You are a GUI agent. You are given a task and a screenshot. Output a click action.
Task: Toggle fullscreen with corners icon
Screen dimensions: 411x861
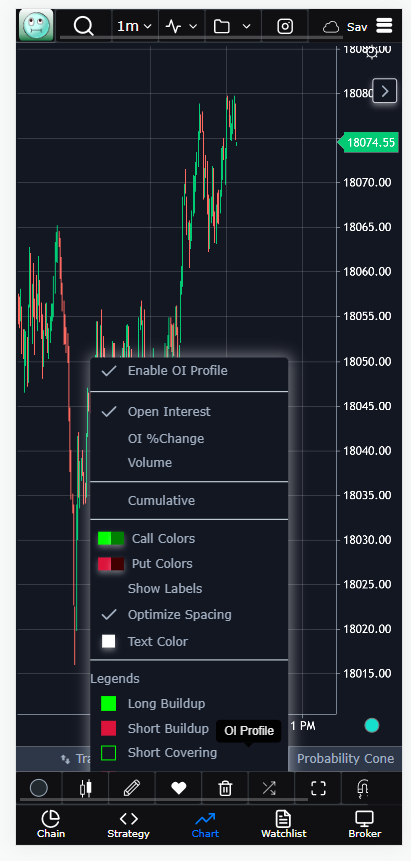[x=318, y=789]
